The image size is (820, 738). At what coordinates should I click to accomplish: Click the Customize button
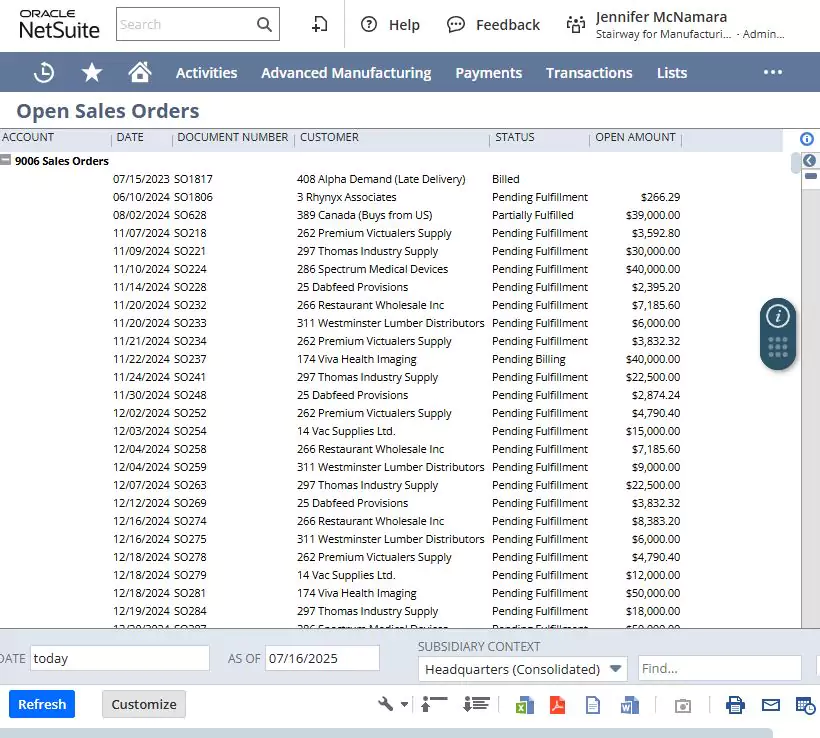coord(143,704)
